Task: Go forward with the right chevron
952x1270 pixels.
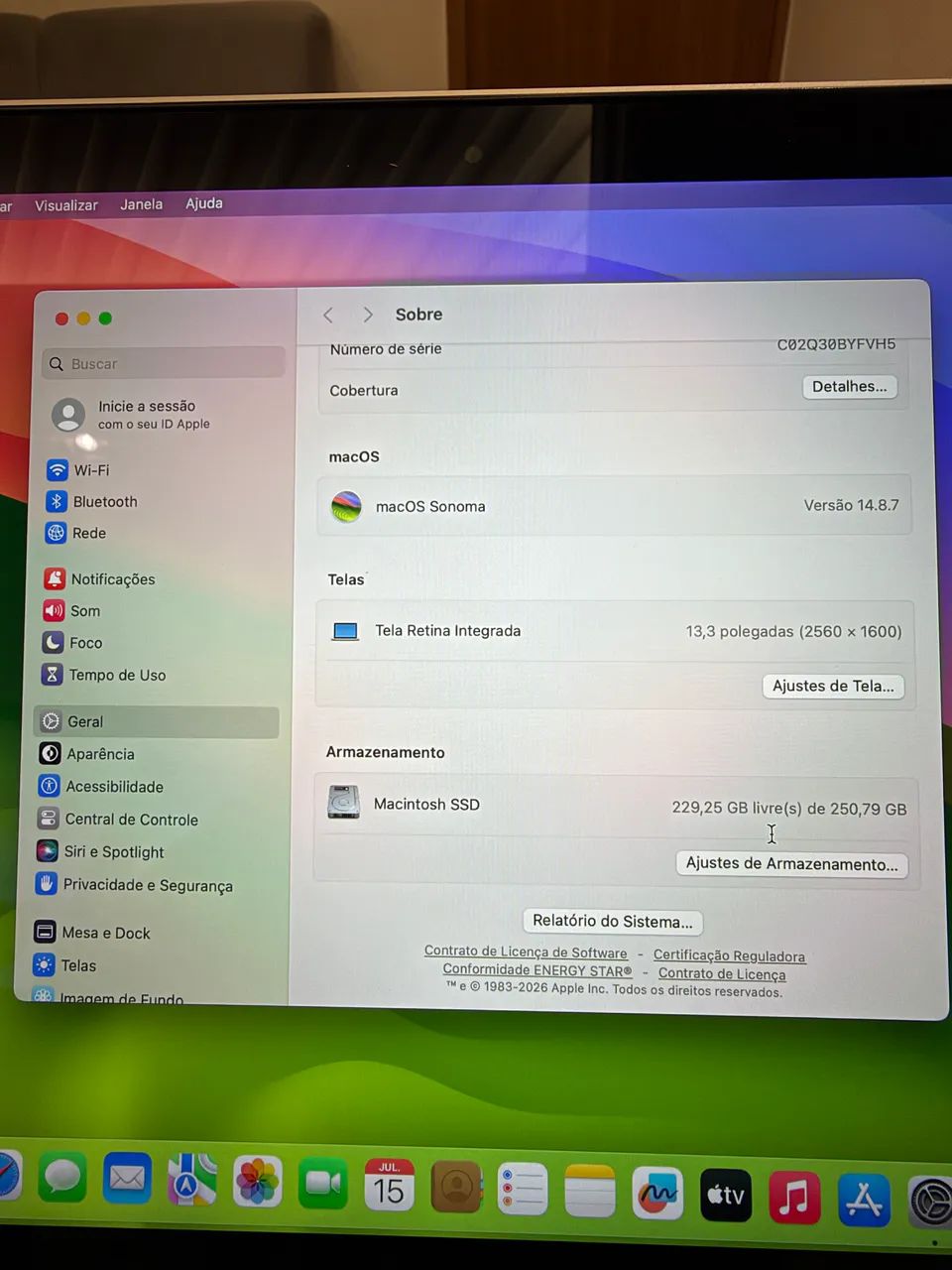Action: pyautogui.click(x=368, y=315)
